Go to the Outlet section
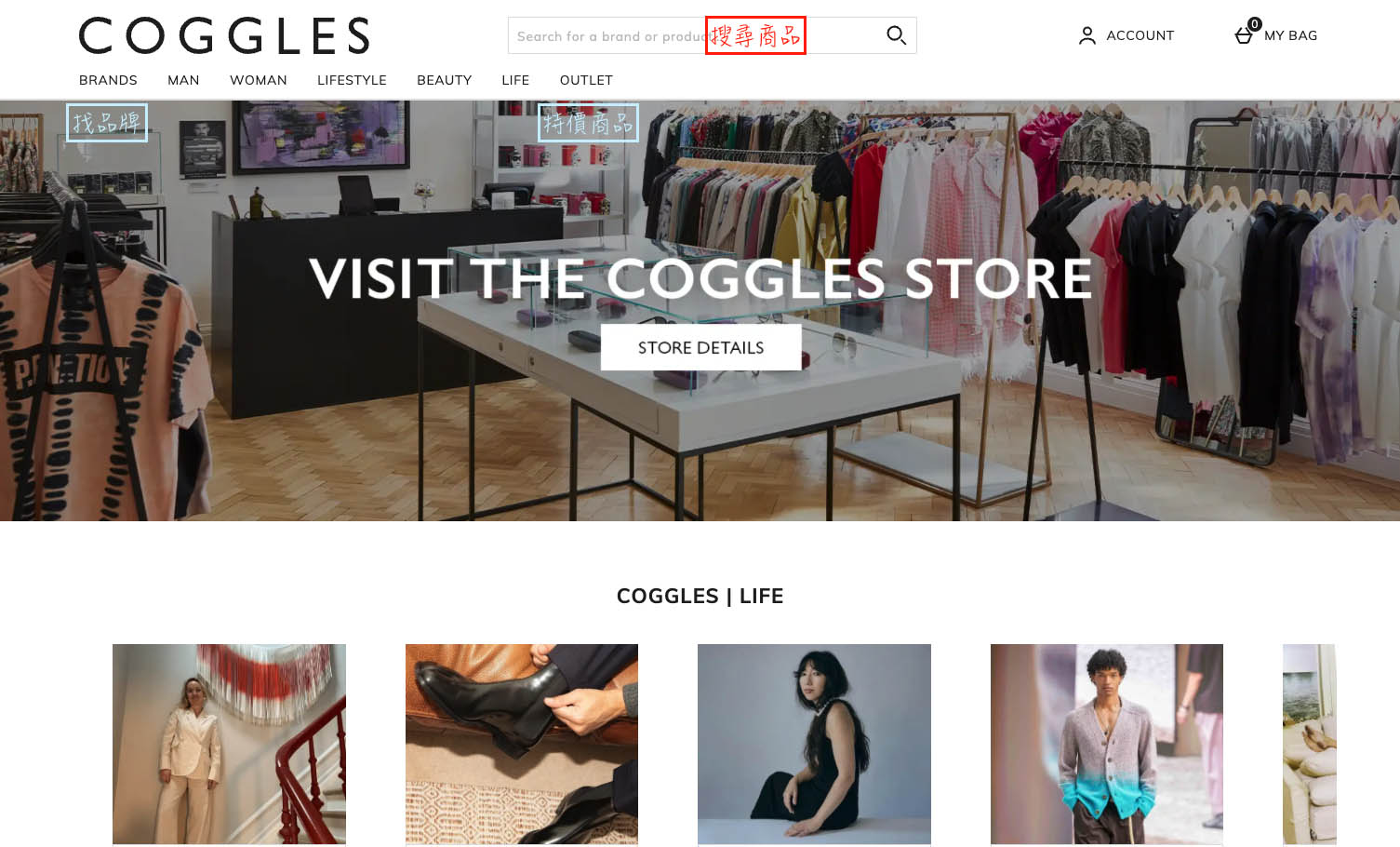1400x847 pixels. 586,80
